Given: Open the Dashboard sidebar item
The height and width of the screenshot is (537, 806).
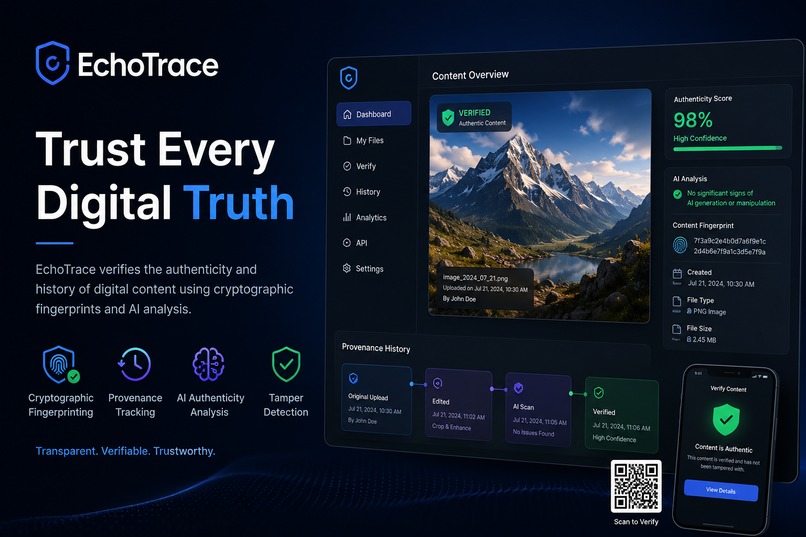Looking at the screenshot, I should [374, 114].
